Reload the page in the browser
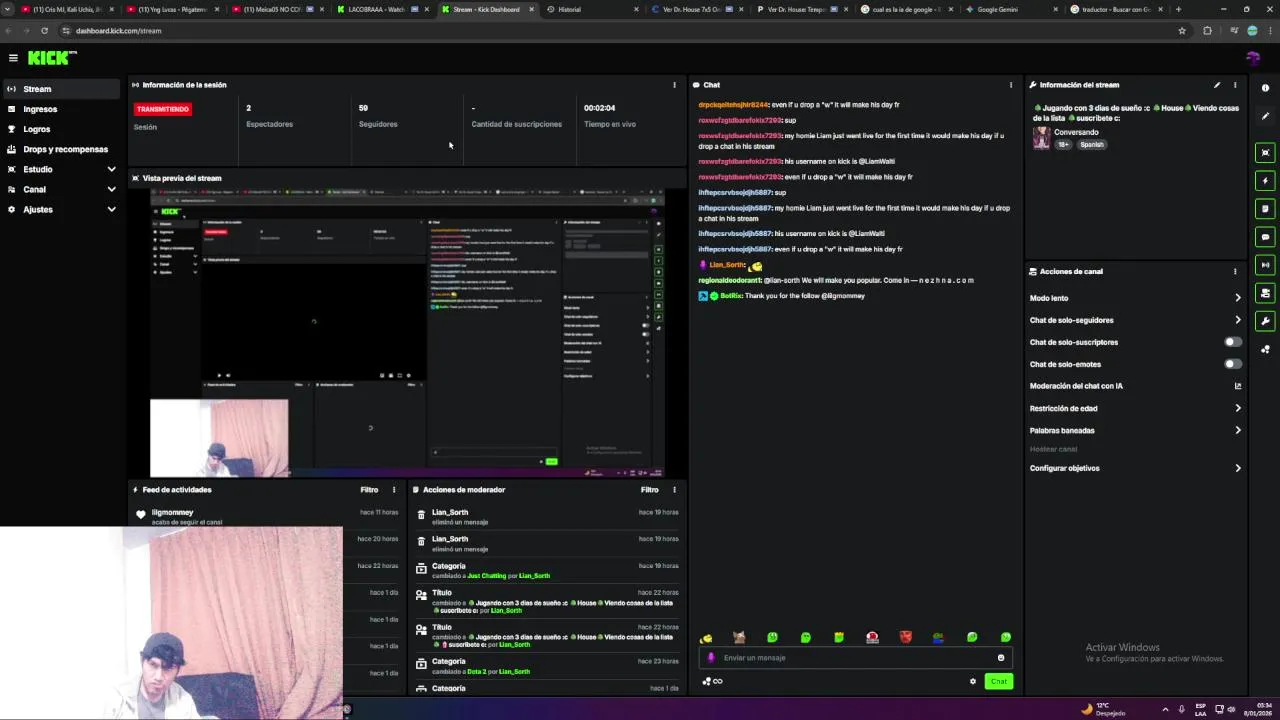This screenshot has width=1280, height=720. (x=44, y=31)
